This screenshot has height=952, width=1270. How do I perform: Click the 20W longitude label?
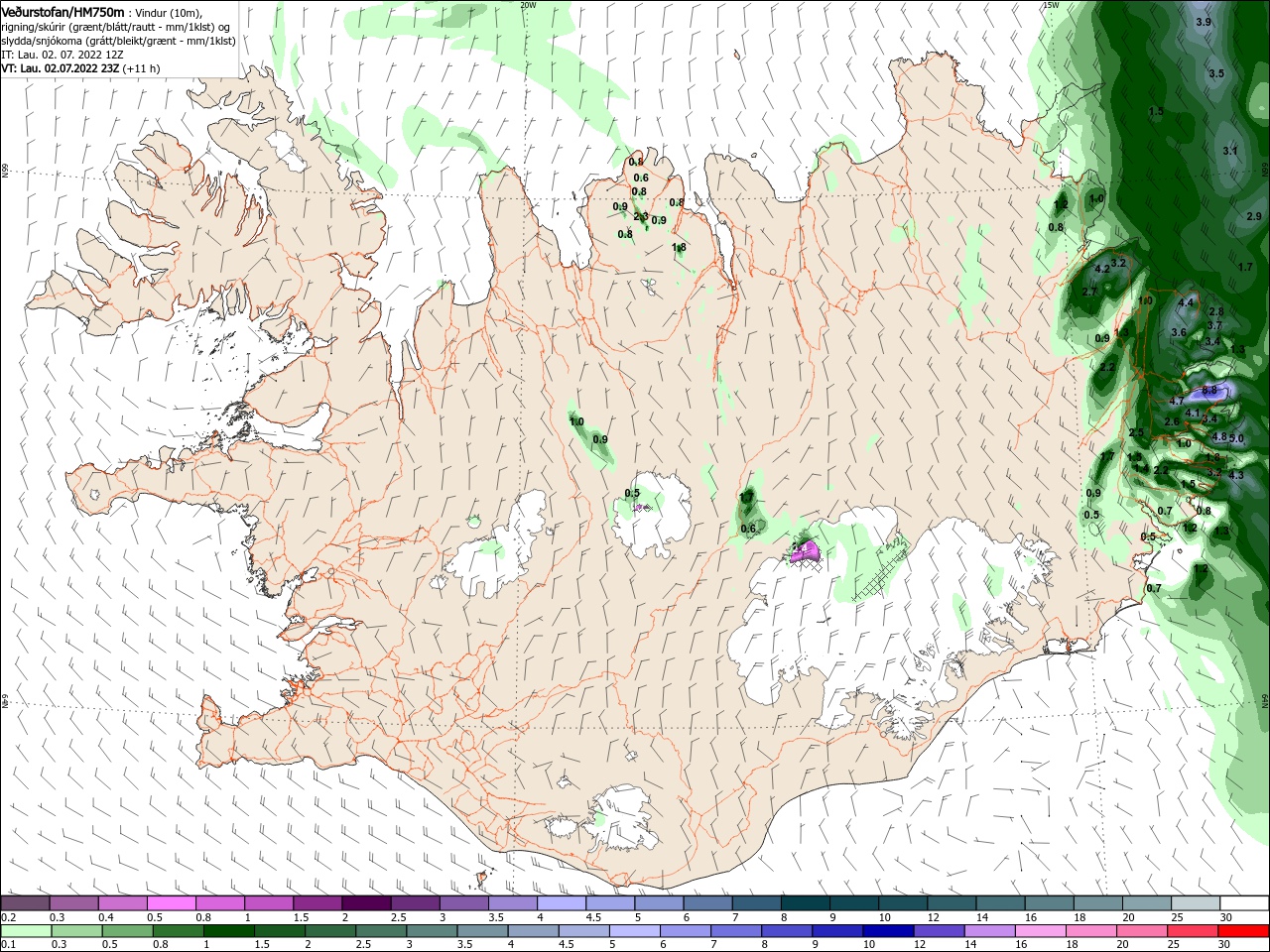pos(528,5)
